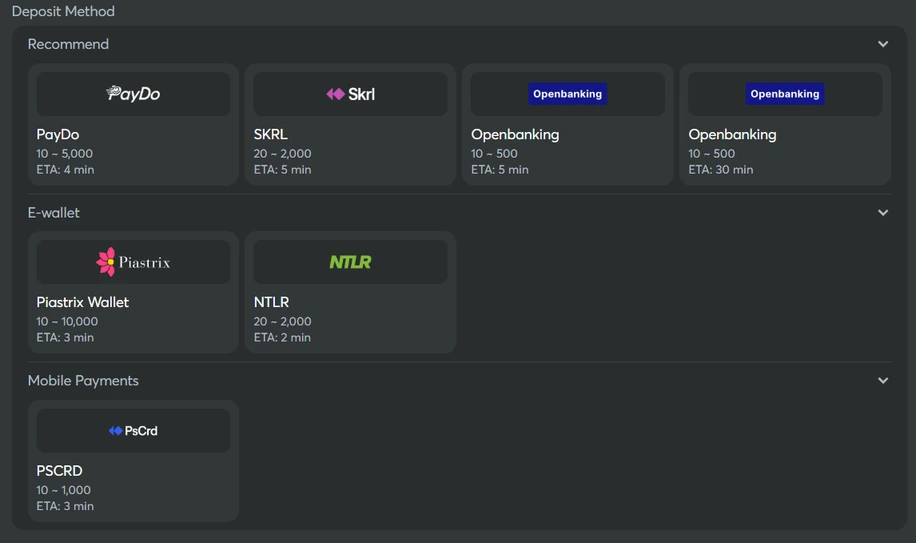
Task: Select the PsCrd logo icon
Action: (x=133, y=431)
